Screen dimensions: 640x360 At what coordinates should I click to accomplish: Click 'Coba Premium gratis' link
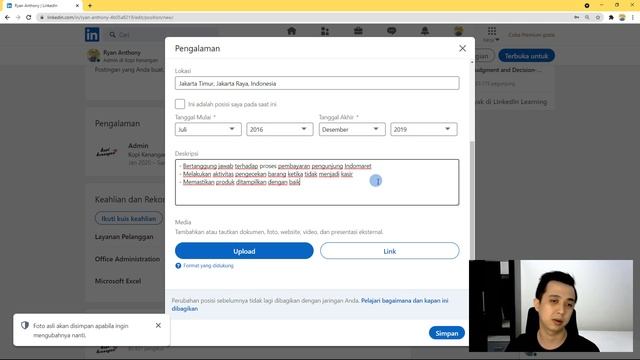point(531,35)
